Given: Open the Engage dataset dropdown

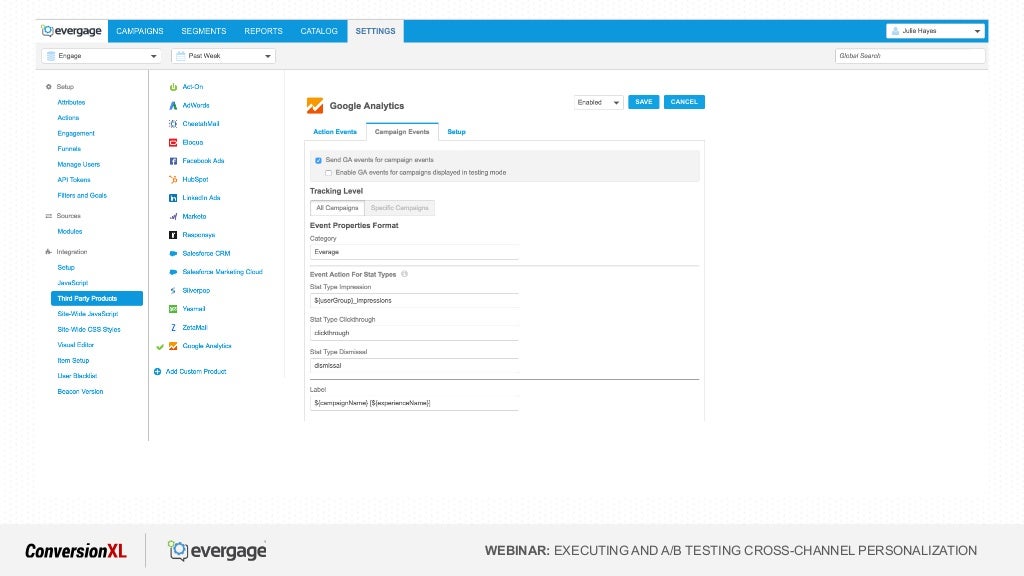Looking at the screenshot, I should pyautogui.click(x=101, y=56).
